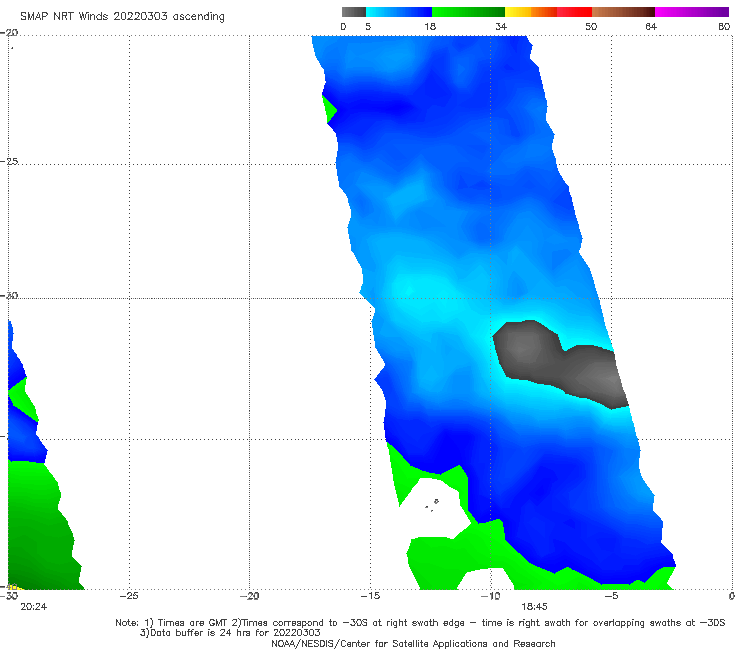Click the swath time label '18:45'
Image resolution: width=740 pixels, height=650 pixels.
coord(534,607)
